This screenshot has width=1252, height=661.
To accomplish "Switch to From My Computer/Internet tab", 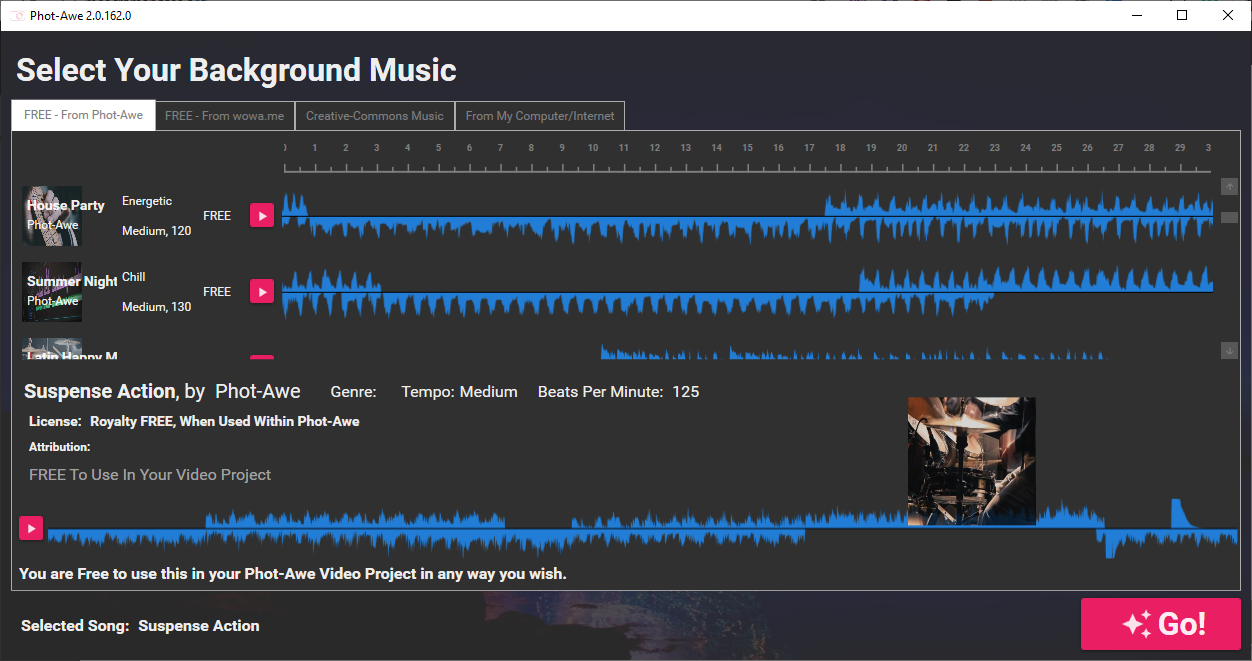I will point(540,116).
